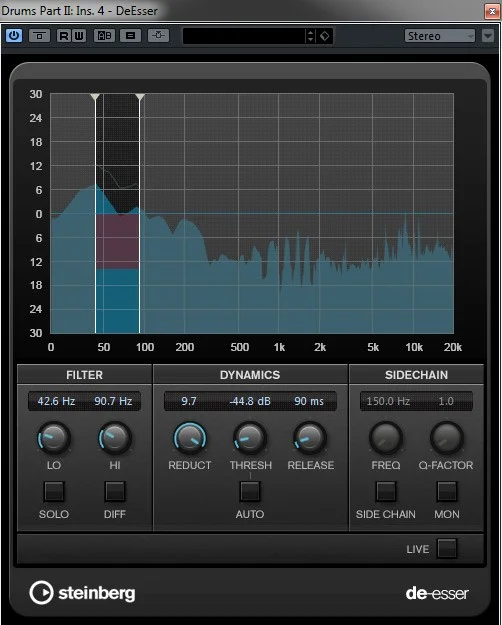Click the 500 frequency axis label
502x625 pixels.
pos(240,347)
